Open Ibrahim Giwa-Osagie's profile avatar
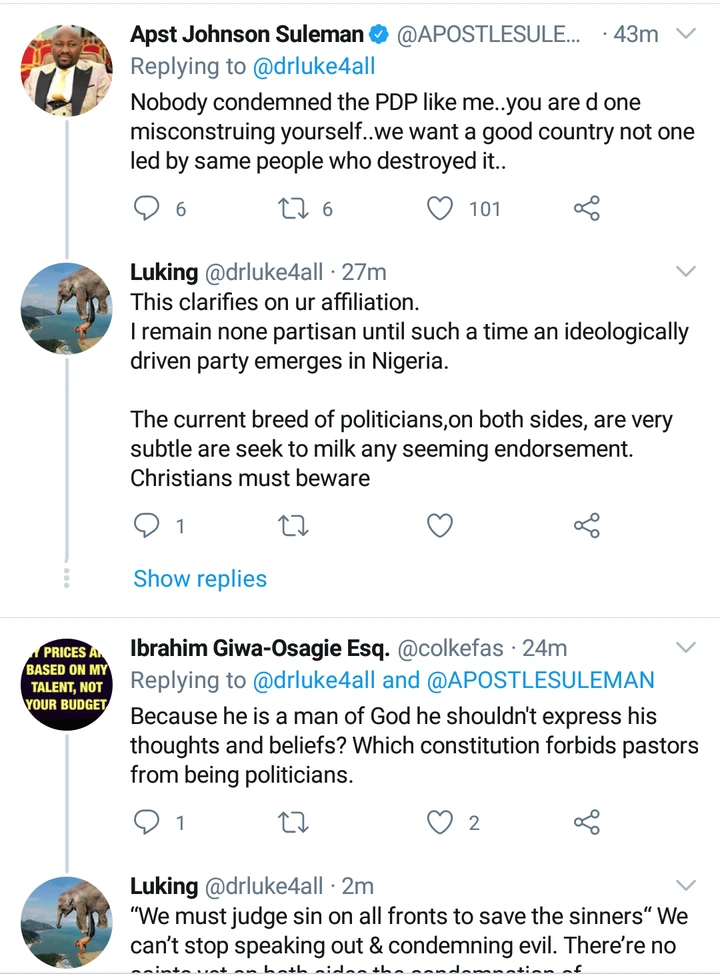 tap(66, 682)
